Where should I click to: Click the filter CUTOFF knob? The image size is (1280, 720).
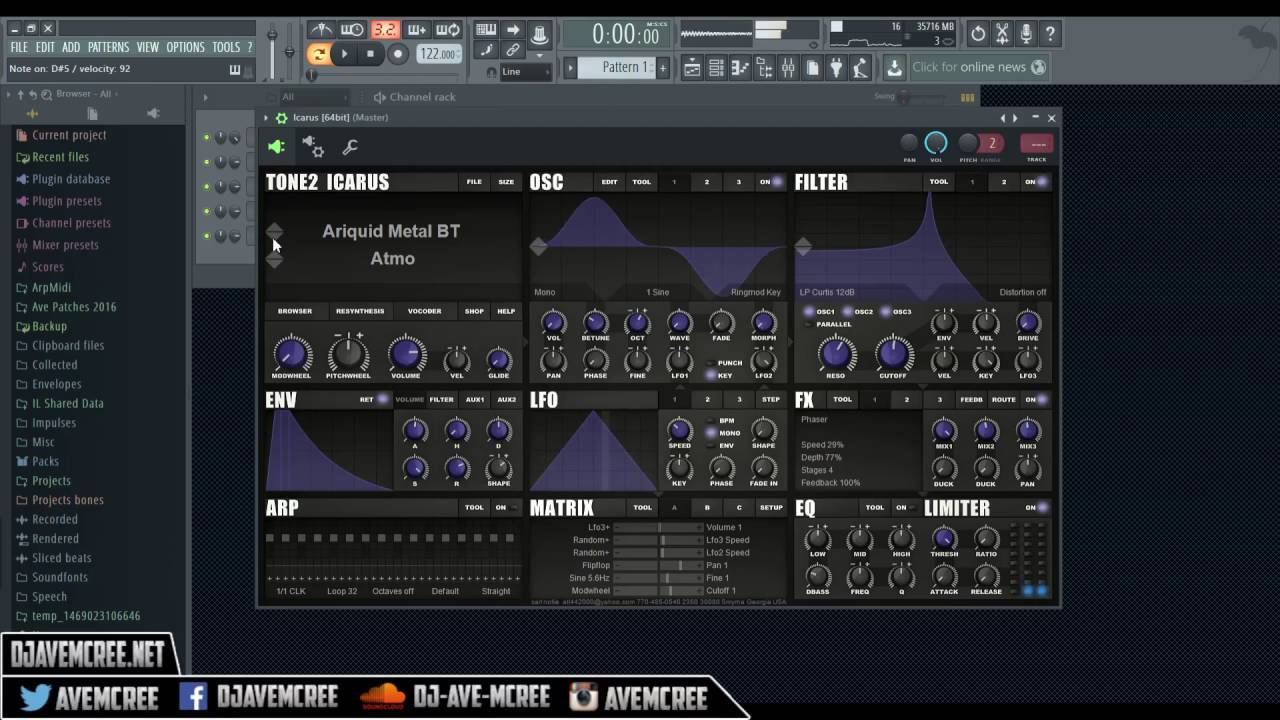[x=893, y=354]
